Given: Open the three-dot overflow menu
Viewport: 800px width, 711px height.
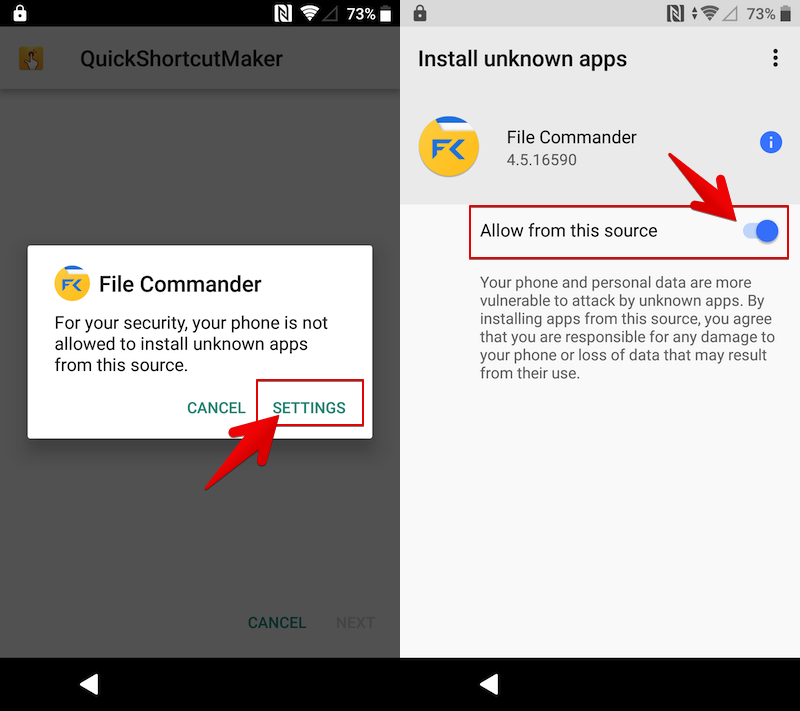Looking at the screenshot, I should click(775, 58).
